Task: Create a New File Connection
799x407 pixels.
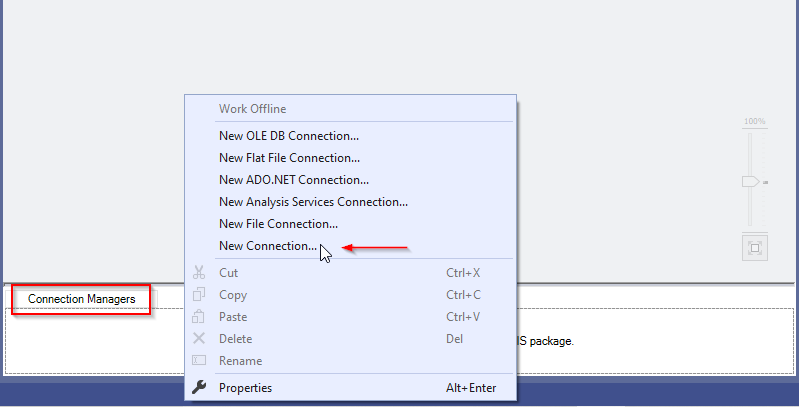Action: pyautogui.click(x=278, y=224)
